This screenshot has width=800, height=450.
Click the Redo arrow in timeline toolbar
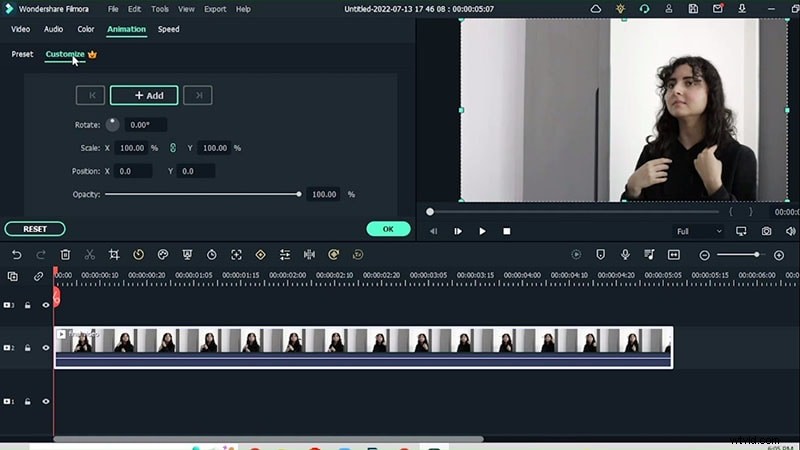pyautogui.click(x=41, y=255)
